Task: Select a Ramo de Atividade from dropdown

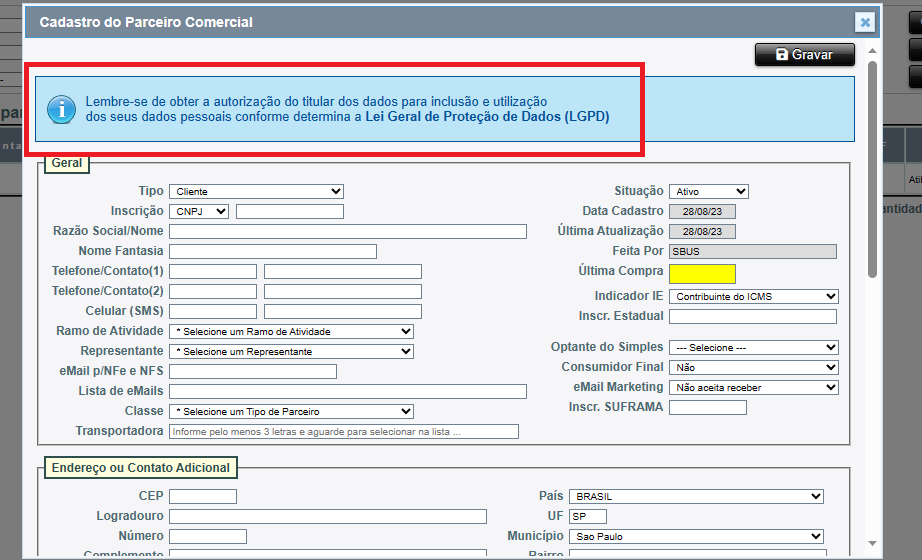Action: tap(291, 331)
